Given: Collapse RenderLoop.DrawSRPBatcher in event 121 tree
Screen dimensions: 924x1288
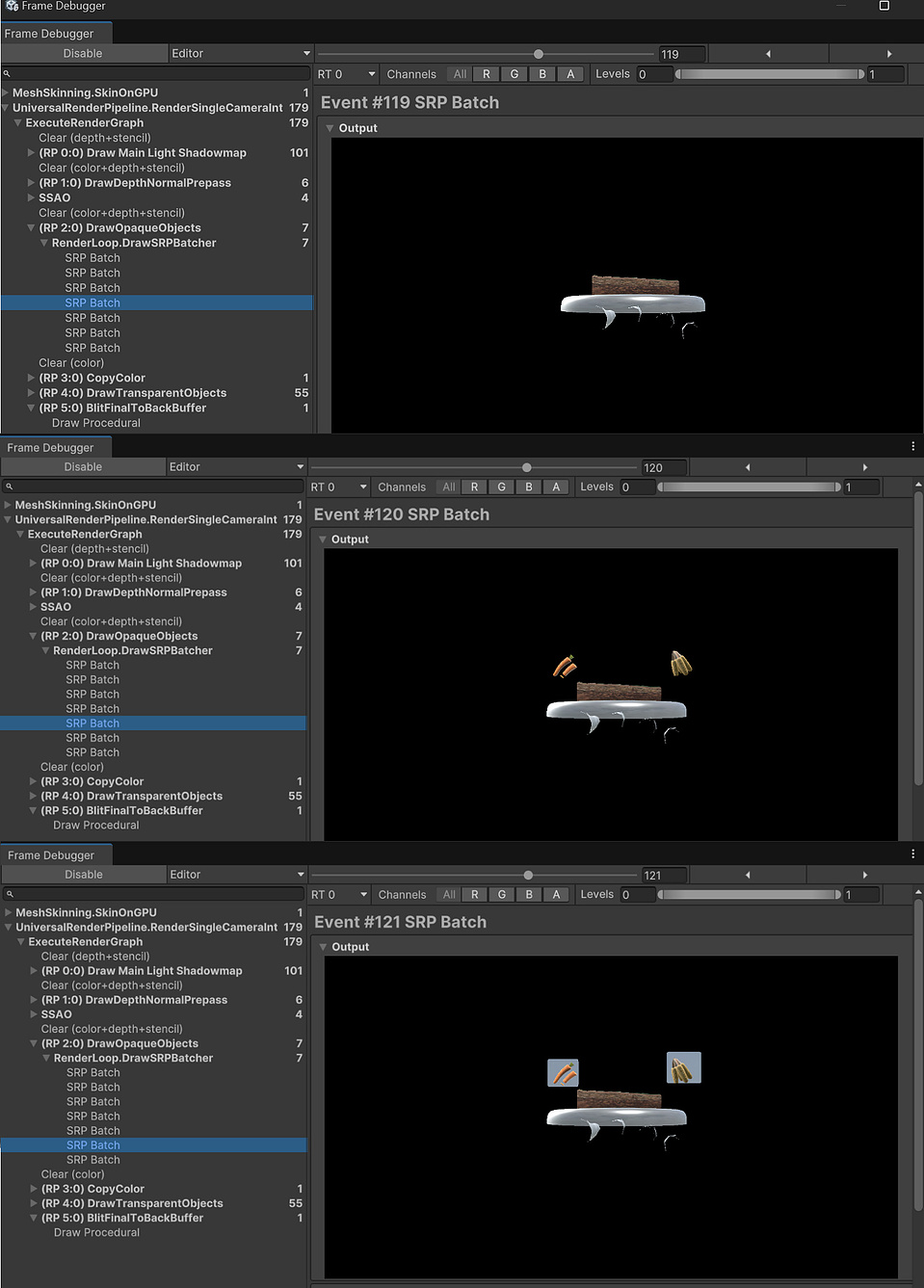Looking at the screenshot, I should click(x=45, y=1059).
